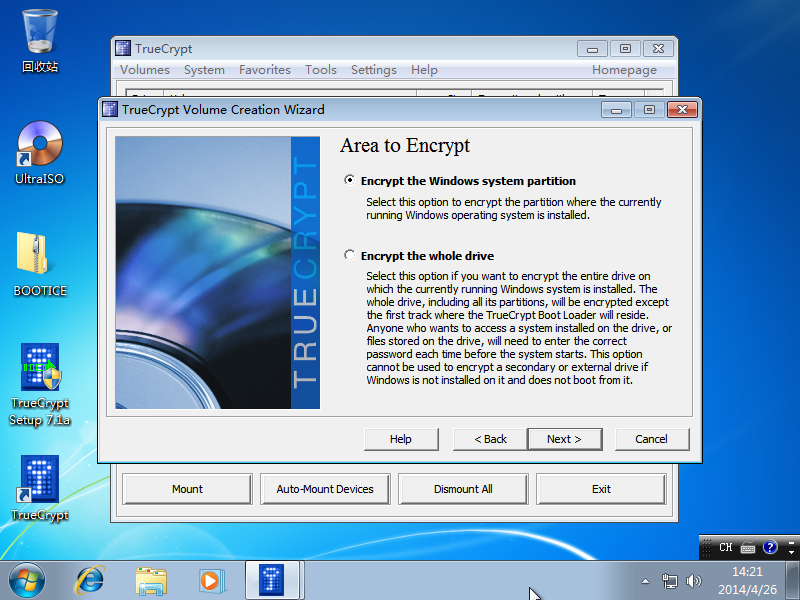Click the TrueCrypt taskbar button
Screen dimensions: 800x600
tap(271, 580)
